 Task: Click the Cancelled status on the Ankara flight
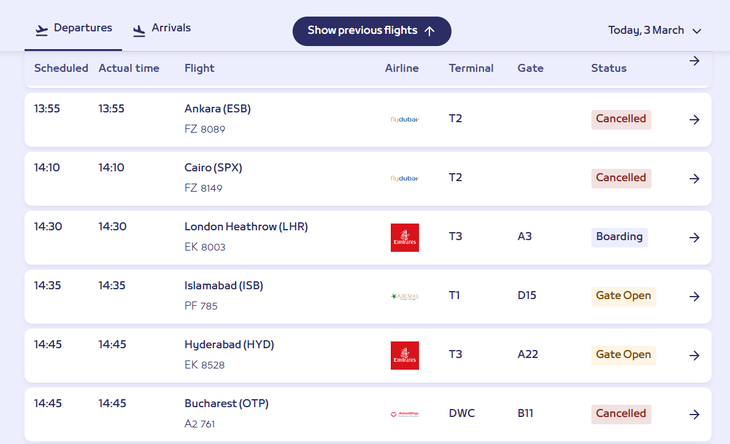point(621,119)
